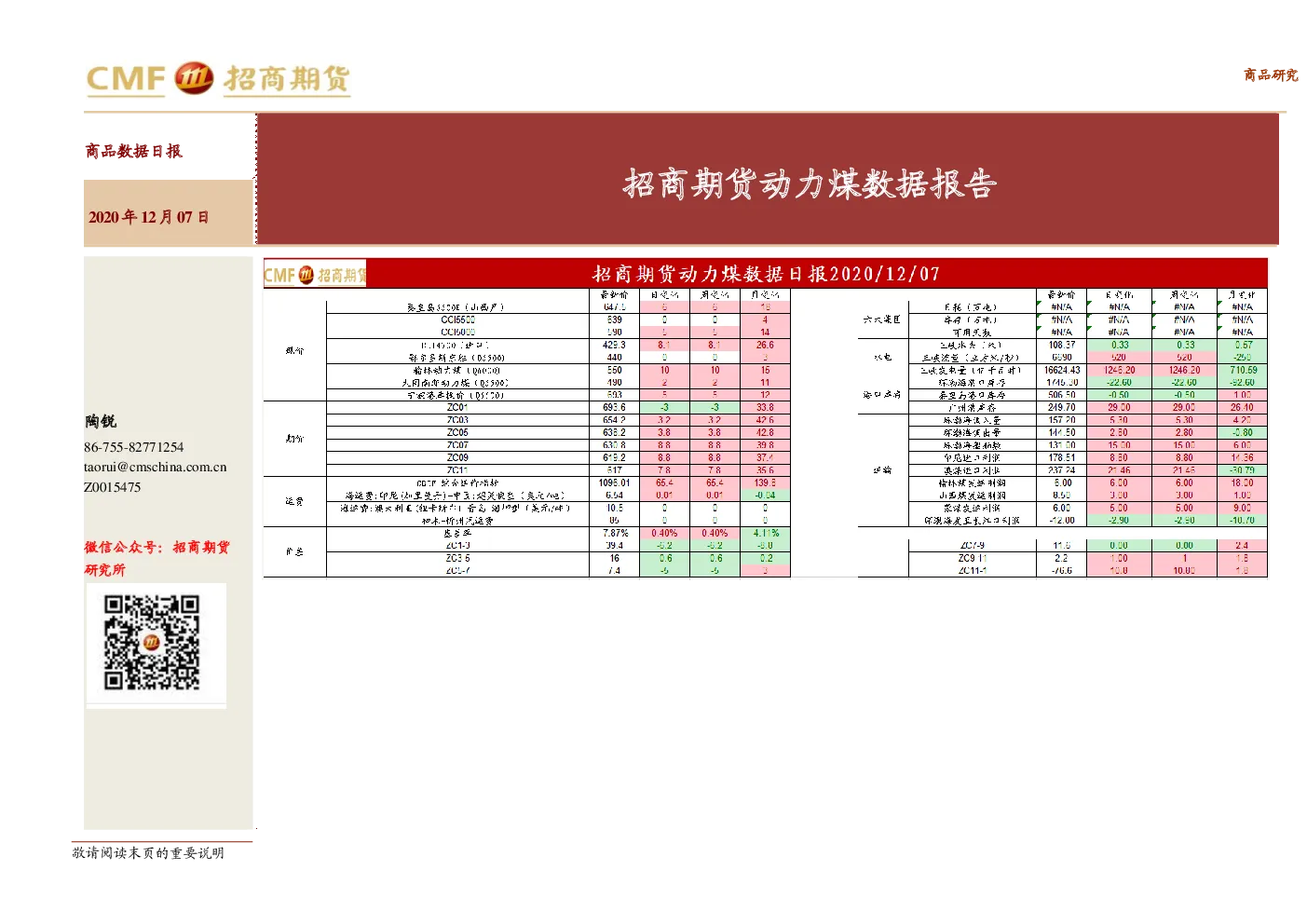This screenshot has width=1307, height=924.
Task: Click the value 638.2 in the ZC05 row
Action: coord(614,432)
